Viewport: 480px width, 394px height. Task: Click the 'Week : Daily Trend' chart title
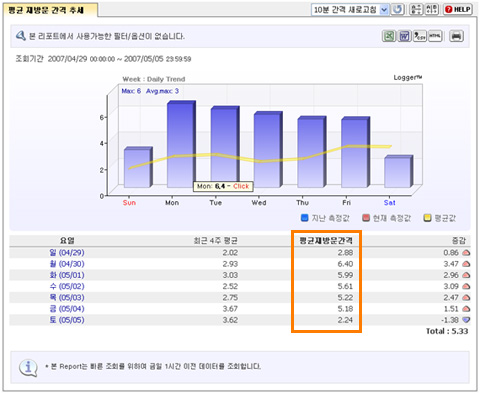click(x=154, y=79)
